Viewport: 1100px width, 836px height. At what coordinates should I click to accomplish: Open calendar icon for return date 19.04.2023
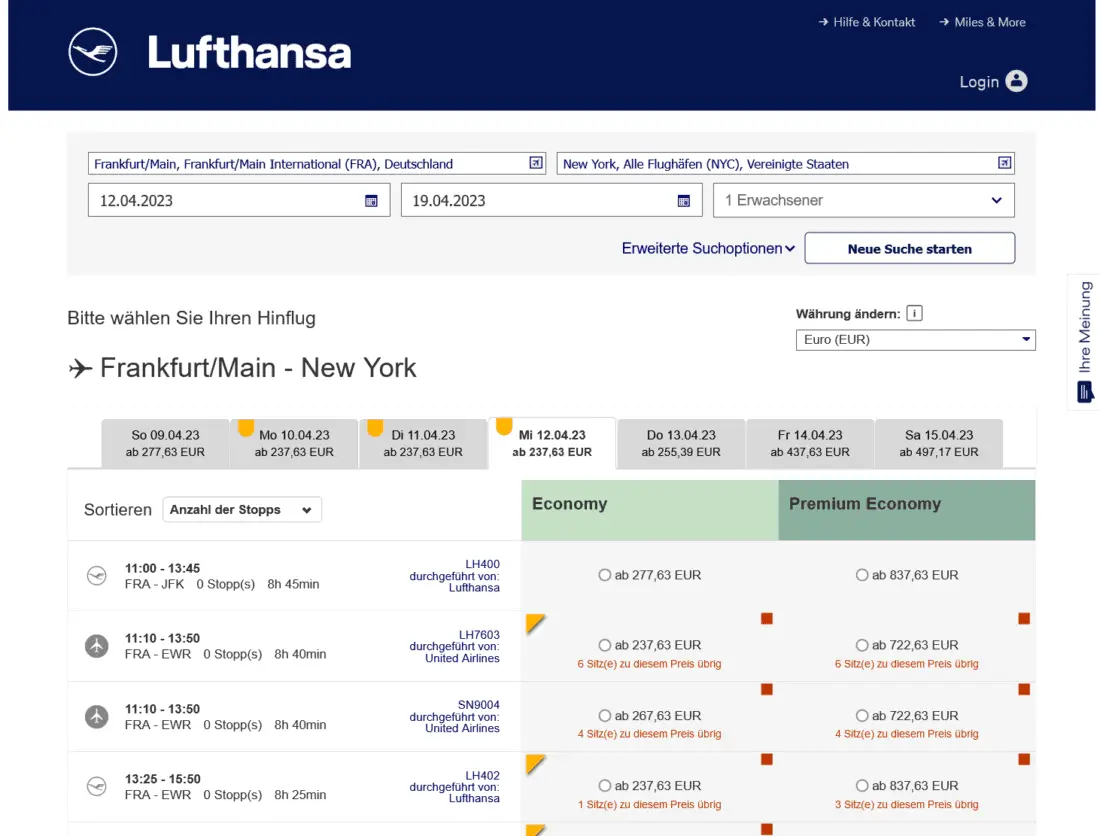pyautogui.click(x=684, y=200)
